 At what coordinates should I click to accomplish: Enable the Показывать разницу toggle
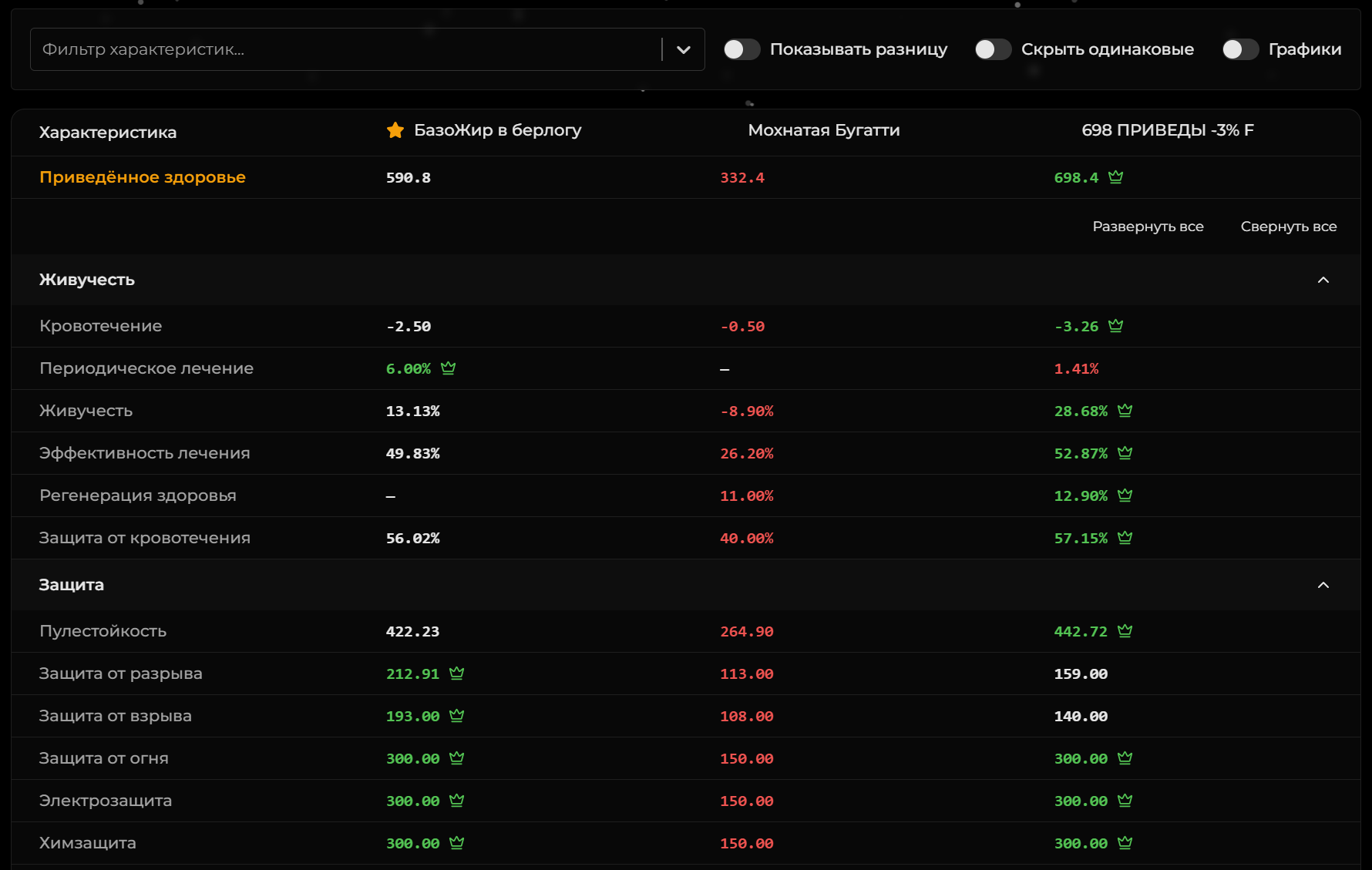(741, 49)
